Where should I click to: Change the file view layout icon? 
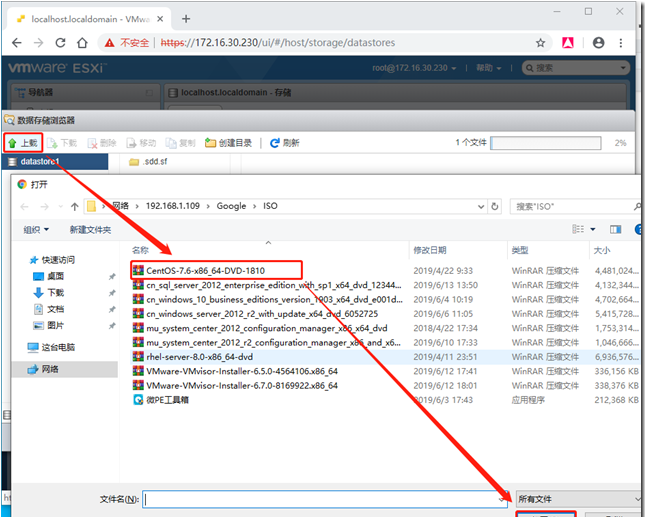click(x=578, y=229)
